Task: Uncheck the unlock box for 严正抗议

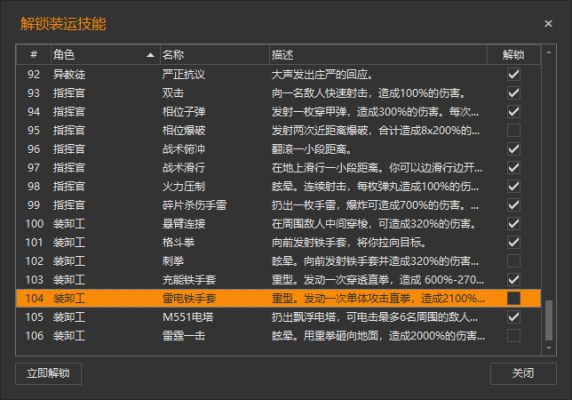Action: point(514,74)
